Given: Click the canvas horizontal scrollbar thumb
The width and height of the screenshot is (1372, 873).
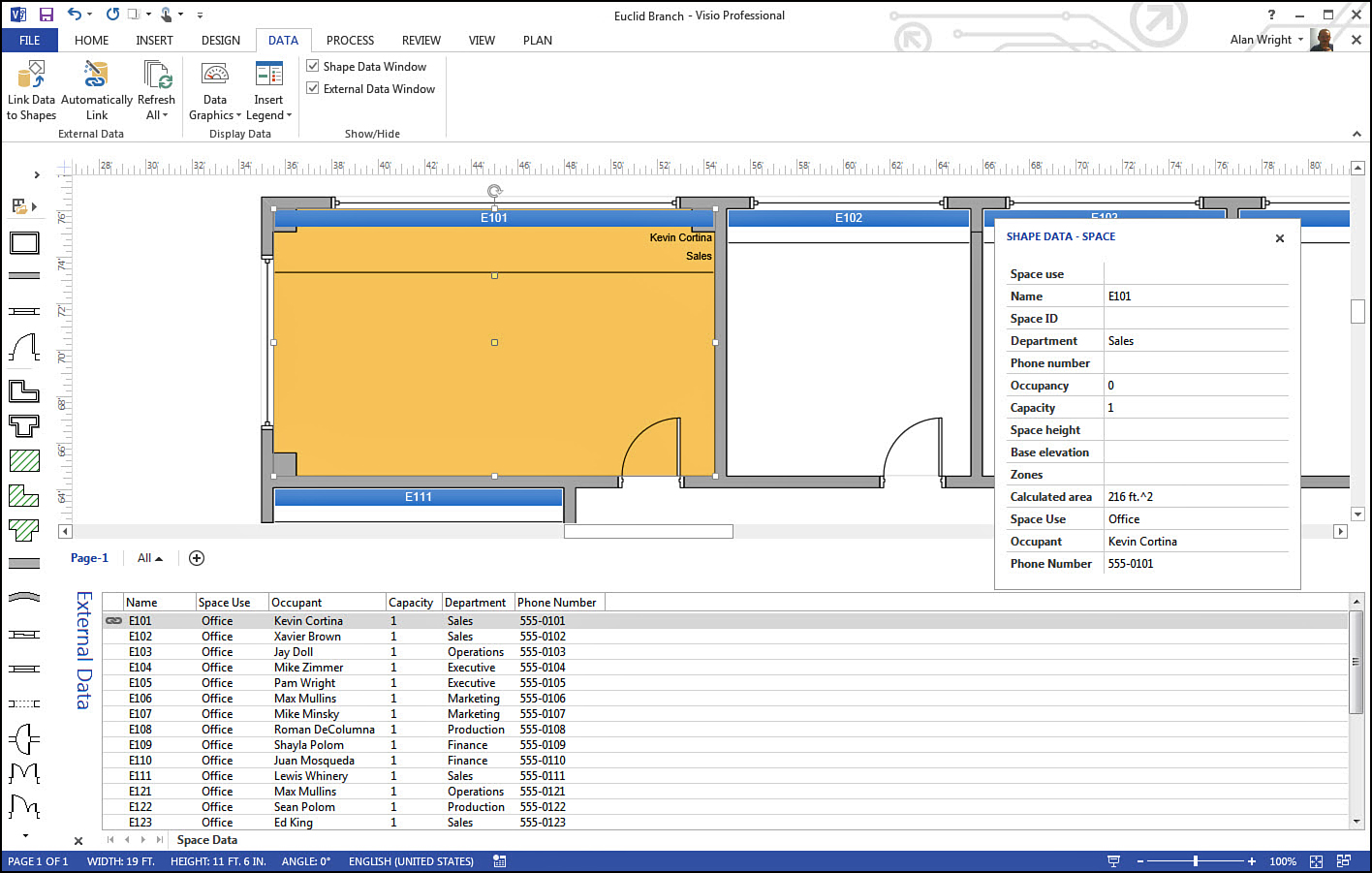Looking at the screenshot, I should (648, 531).
